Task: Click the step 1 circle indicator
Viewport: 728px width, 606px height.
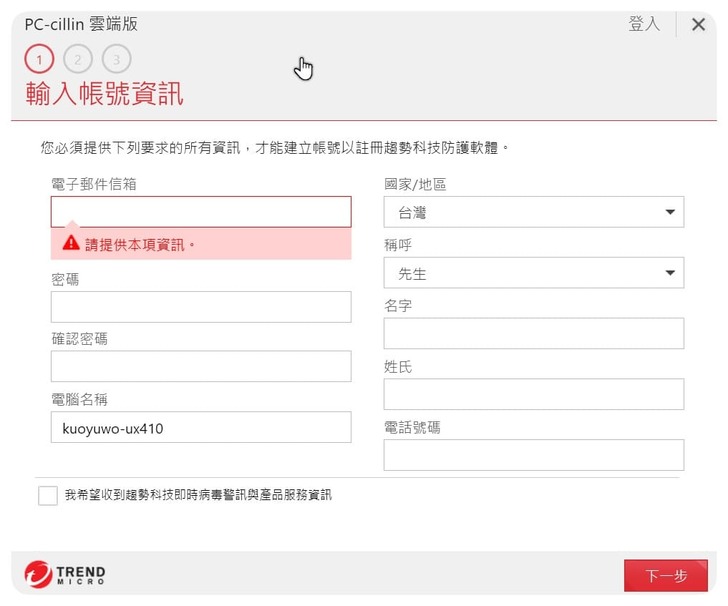Action: pyautogui.click(x=39, y=60)
